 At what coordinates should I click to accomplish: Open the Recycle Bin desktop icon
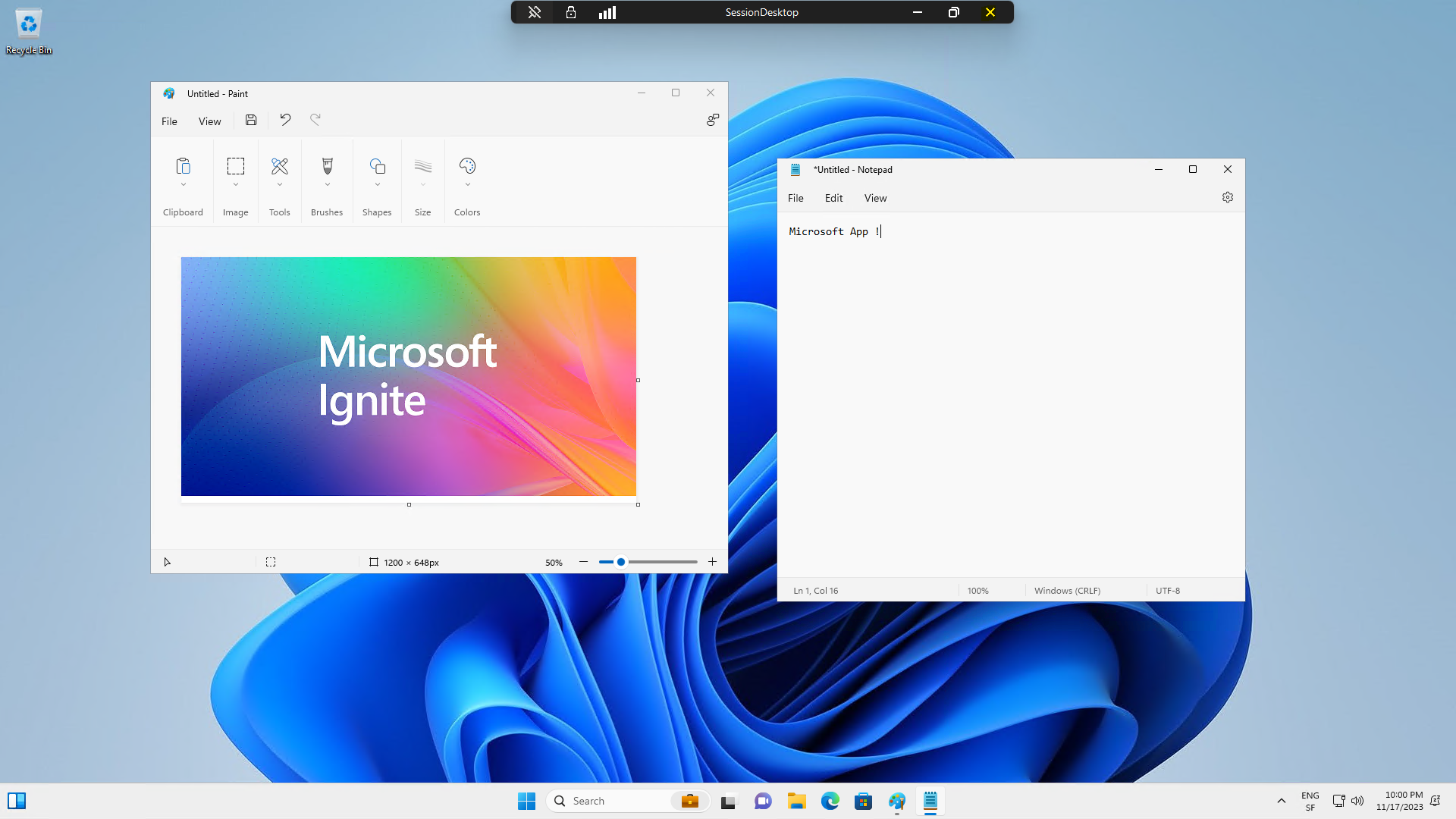[29, 32]
